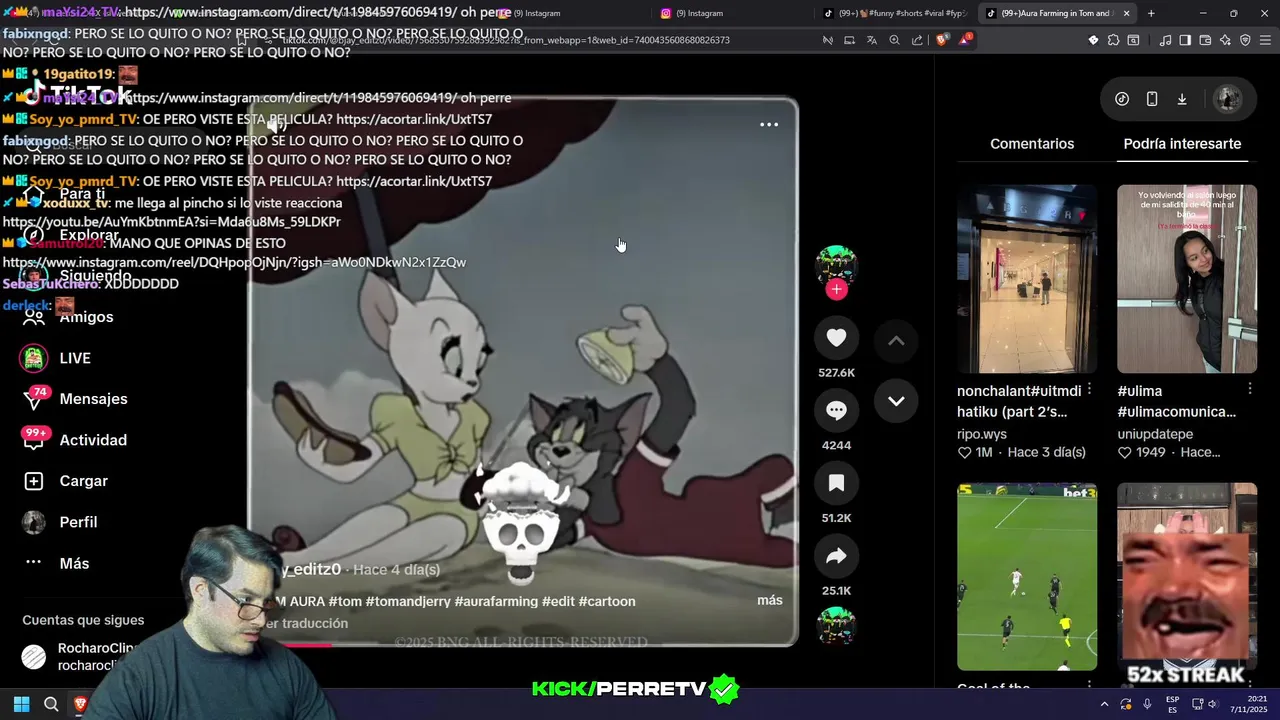
Task: Go to next video with down arrow
Action: pyautogui.click(x=896, y=401)
